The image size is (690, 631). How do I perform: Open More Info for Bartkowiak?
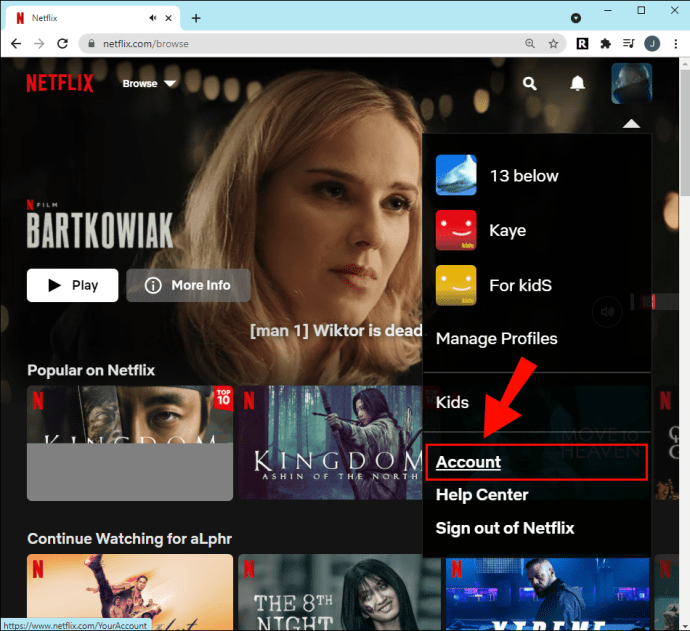[188, 285]
